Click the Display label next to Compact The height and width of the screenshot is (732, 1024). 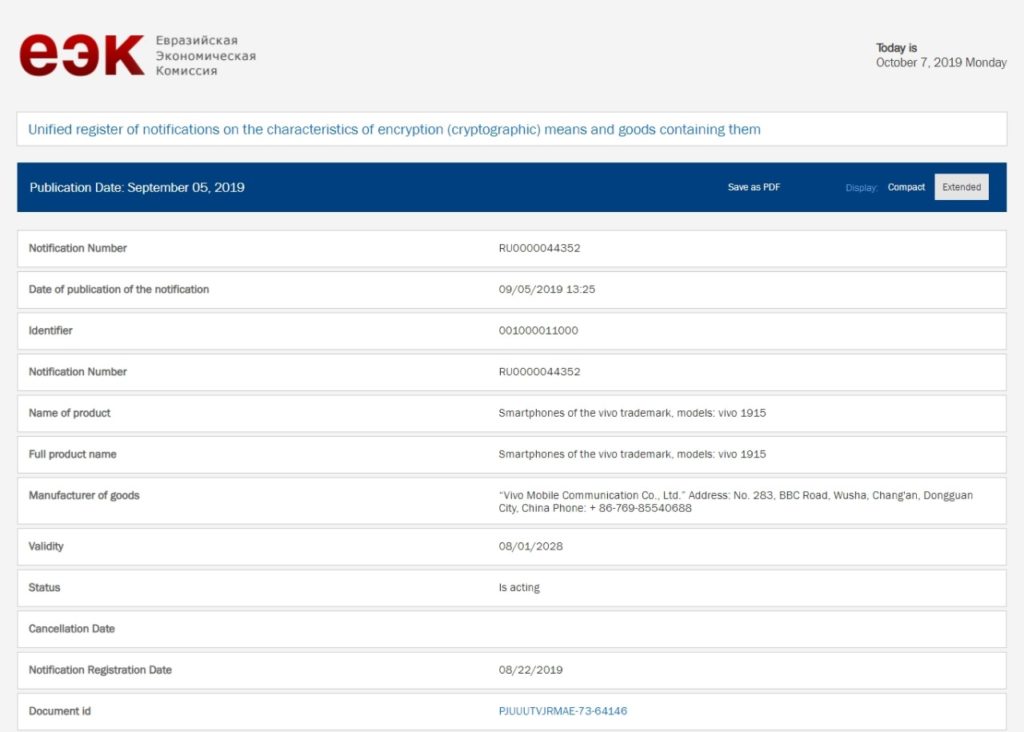pos(860,188)
